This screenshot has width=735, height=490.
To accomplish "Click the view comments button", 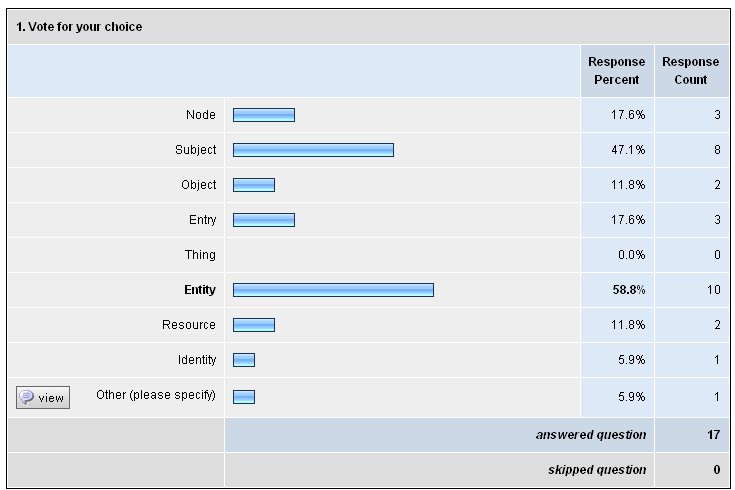I will tap(43, 398).
